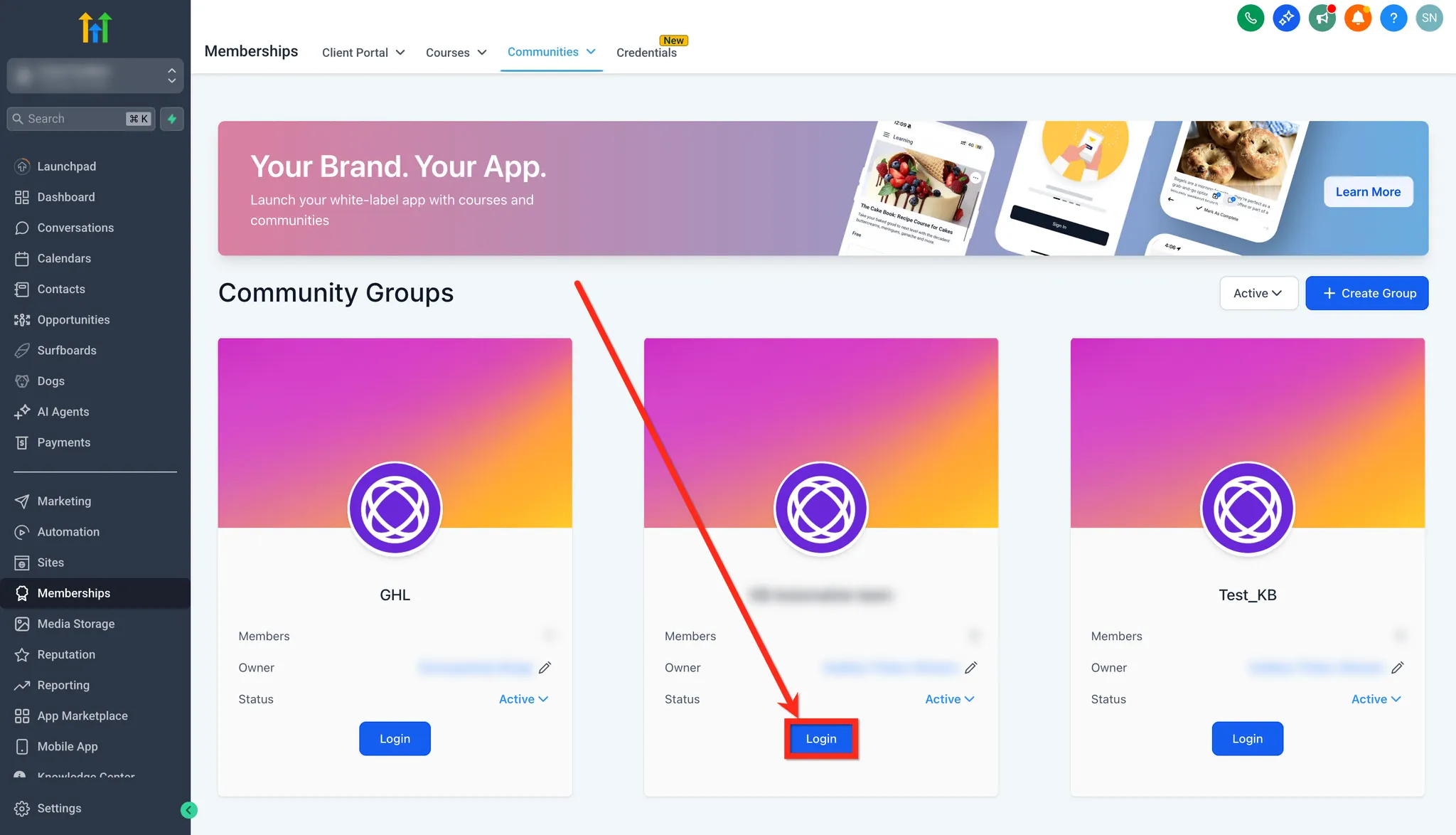Edit owner pencil icon on Test_KB card

point(1397,667)
